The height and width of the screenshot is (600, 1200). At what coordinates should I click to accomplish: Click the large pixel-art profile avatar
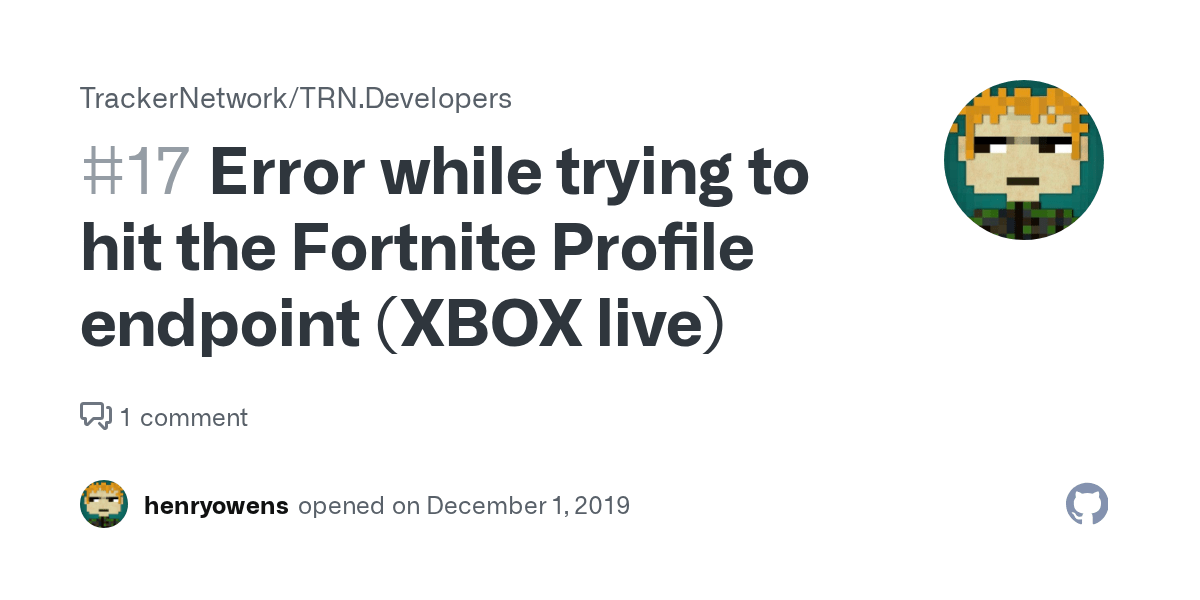tap(1023, 160)
